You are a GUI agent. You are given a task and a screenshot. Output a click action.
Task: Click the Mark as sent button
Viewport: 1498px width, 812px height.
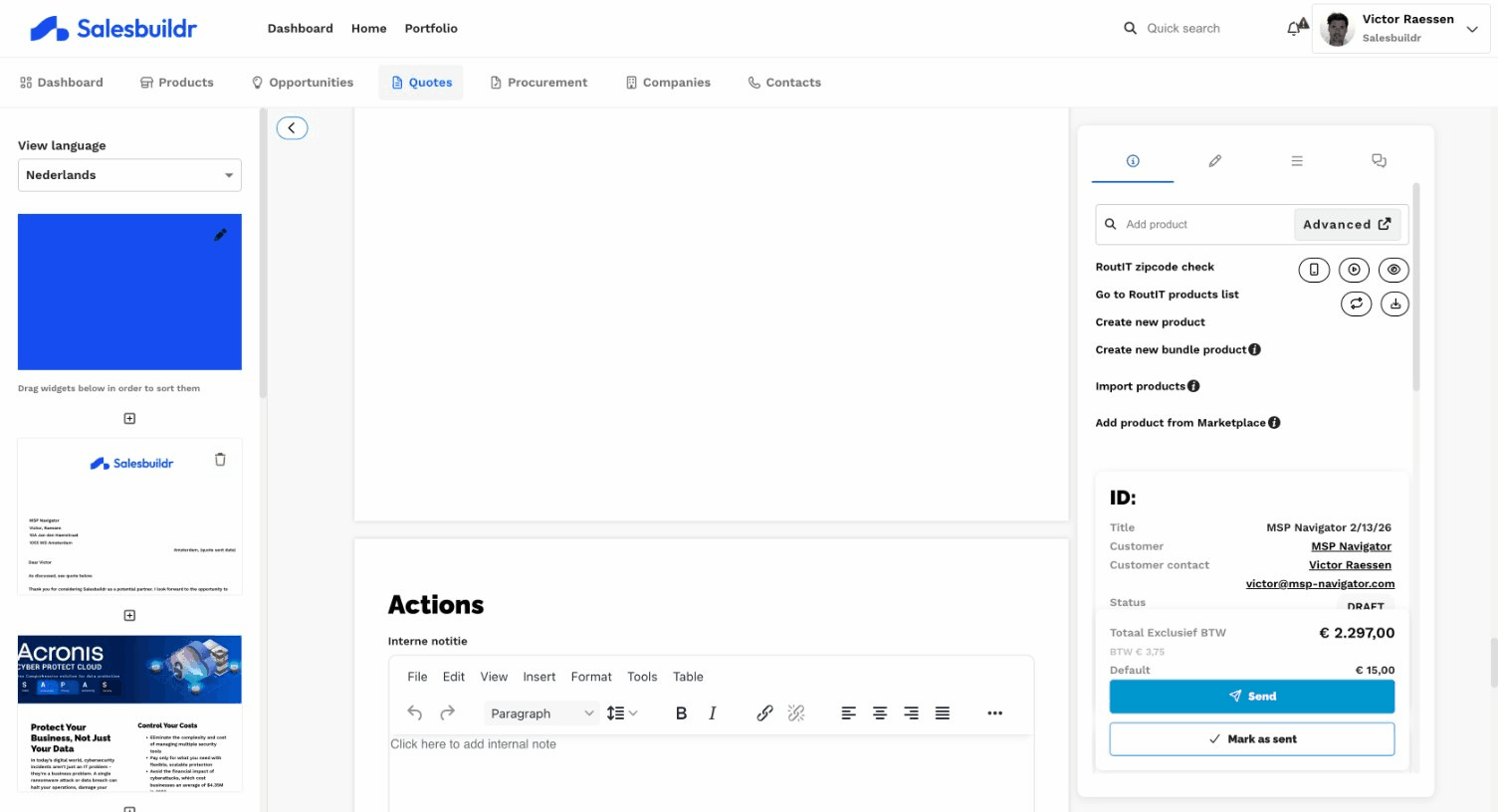point(1252,739)
